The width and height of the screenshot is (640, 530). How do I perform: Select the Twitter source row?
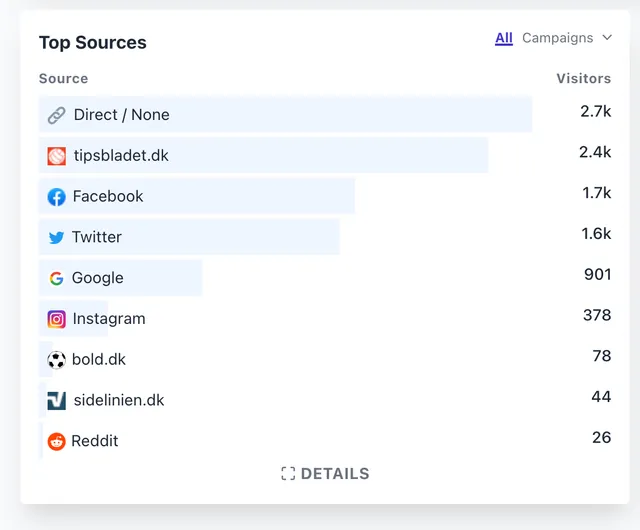coord(97,238)
